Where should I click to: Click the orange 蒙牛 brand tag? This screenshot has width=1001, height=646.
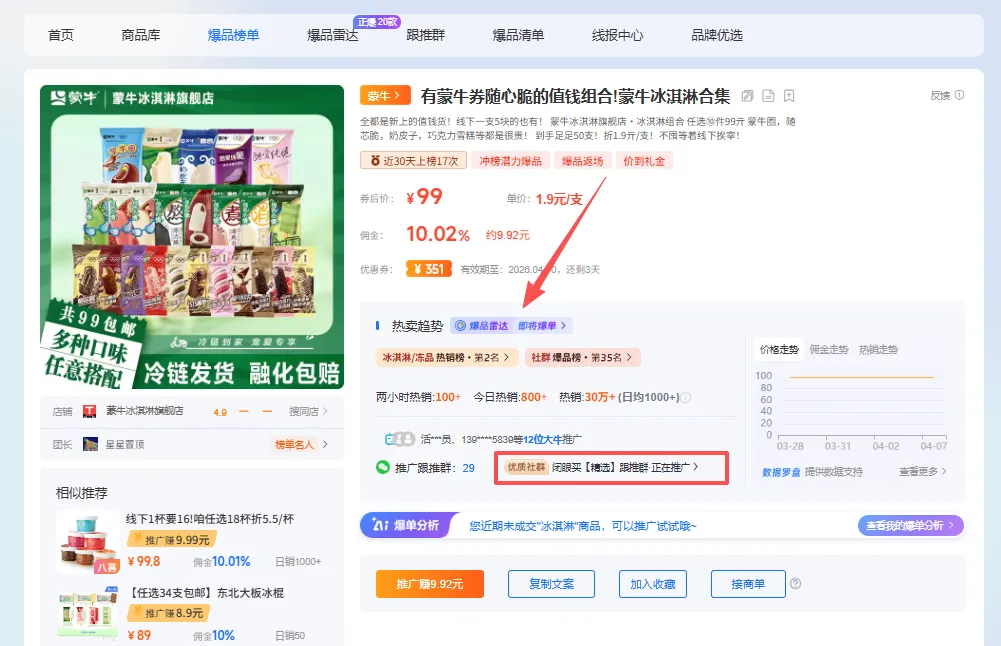pyautogui.click(x=384, y=96)
